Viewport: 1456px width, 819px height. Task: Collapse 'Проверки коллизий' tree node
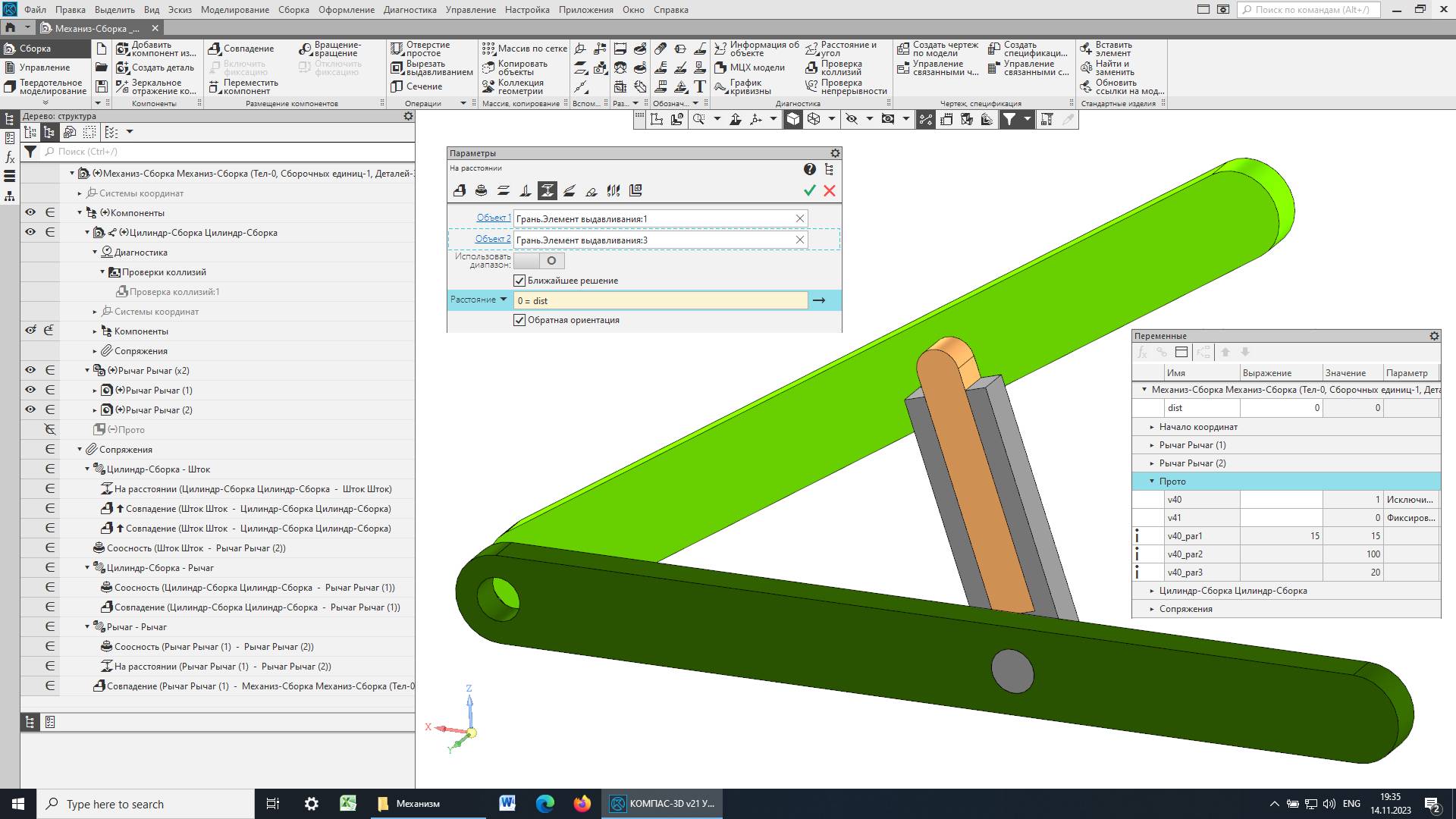coord(102,272)
